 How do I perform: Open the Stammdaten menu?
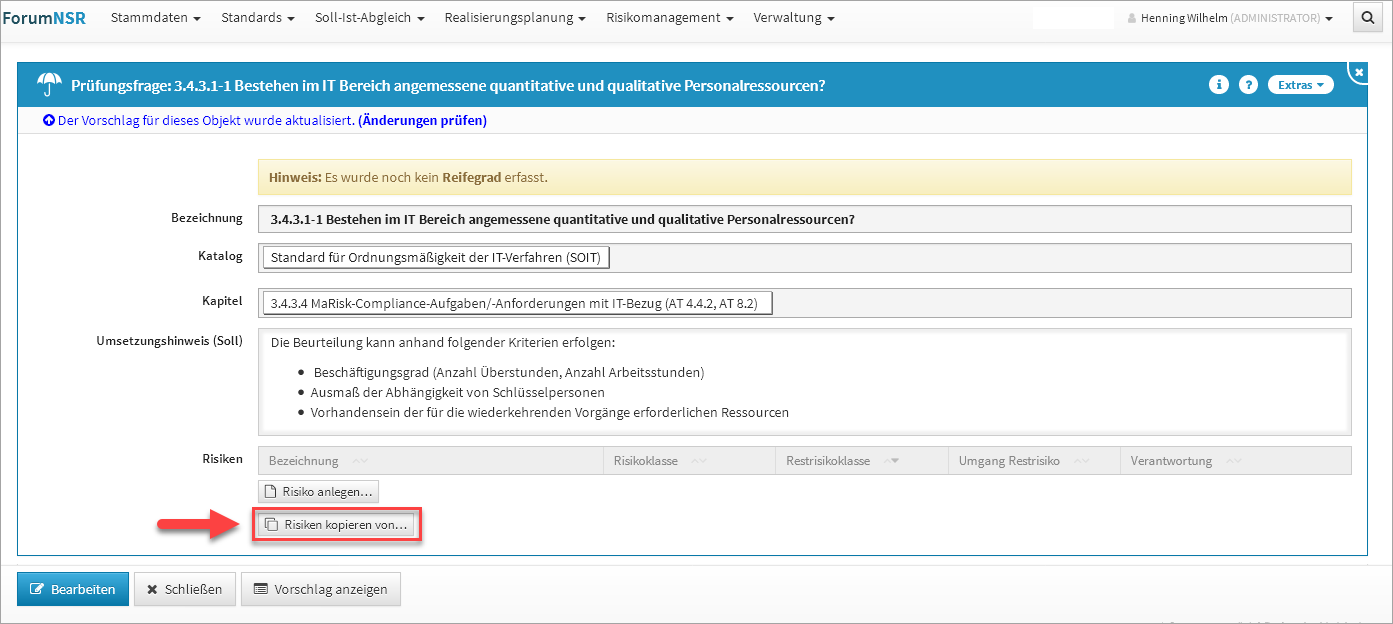tap(155, 18)
